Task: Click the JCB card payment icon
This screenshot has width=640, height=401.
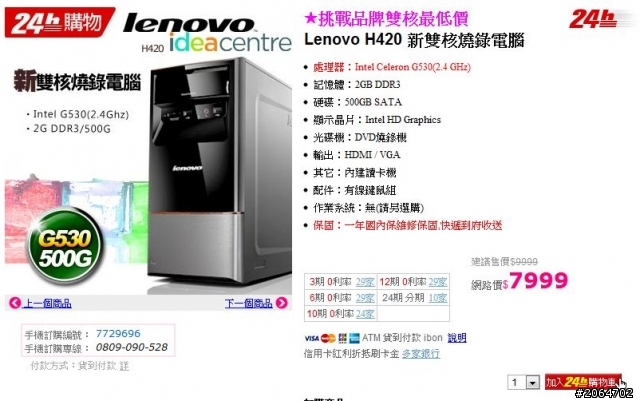Action: 342,338
